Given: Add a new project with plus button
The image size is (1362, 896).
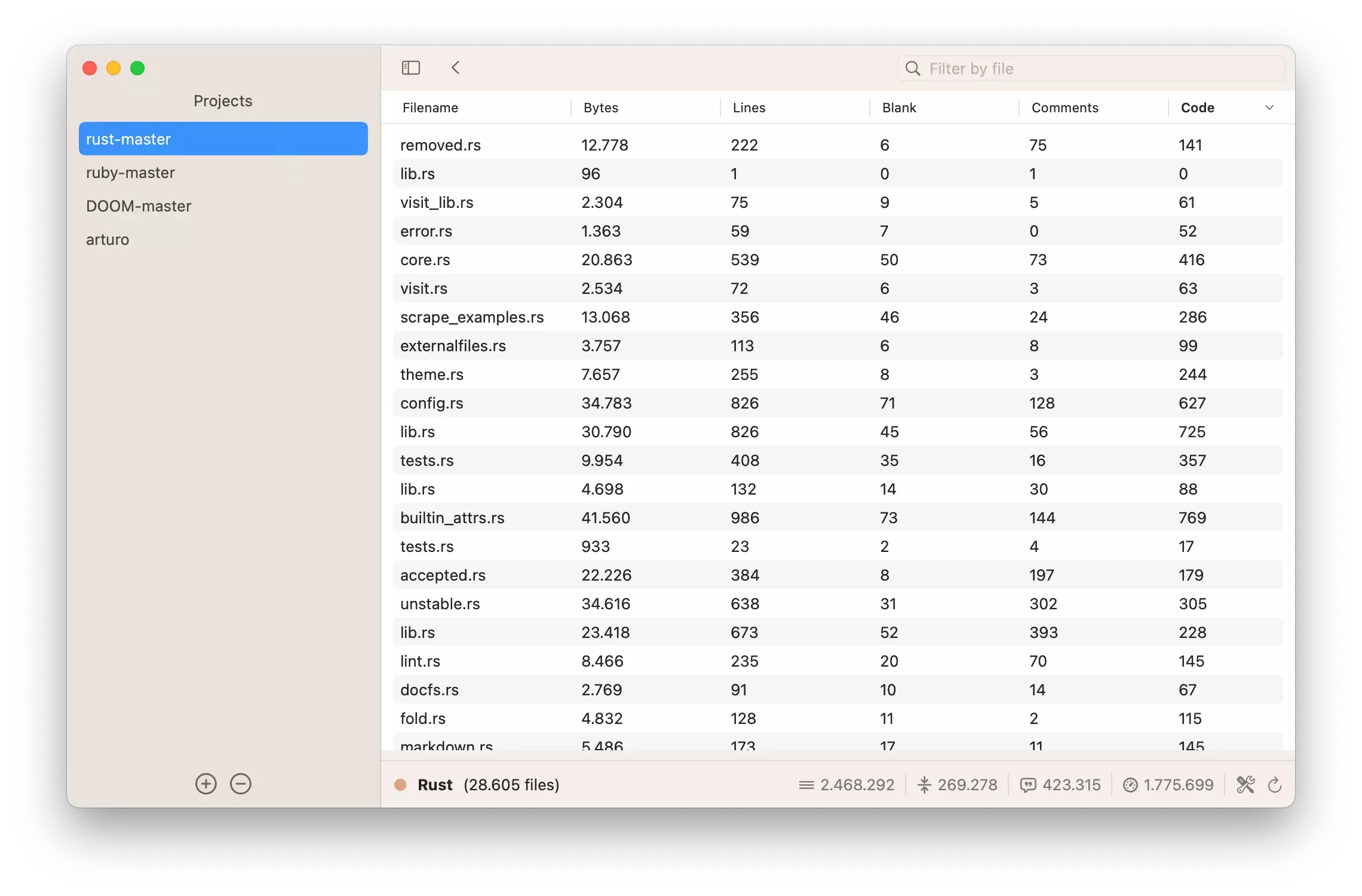Looking at the screenshot, I should pos(206,784).
